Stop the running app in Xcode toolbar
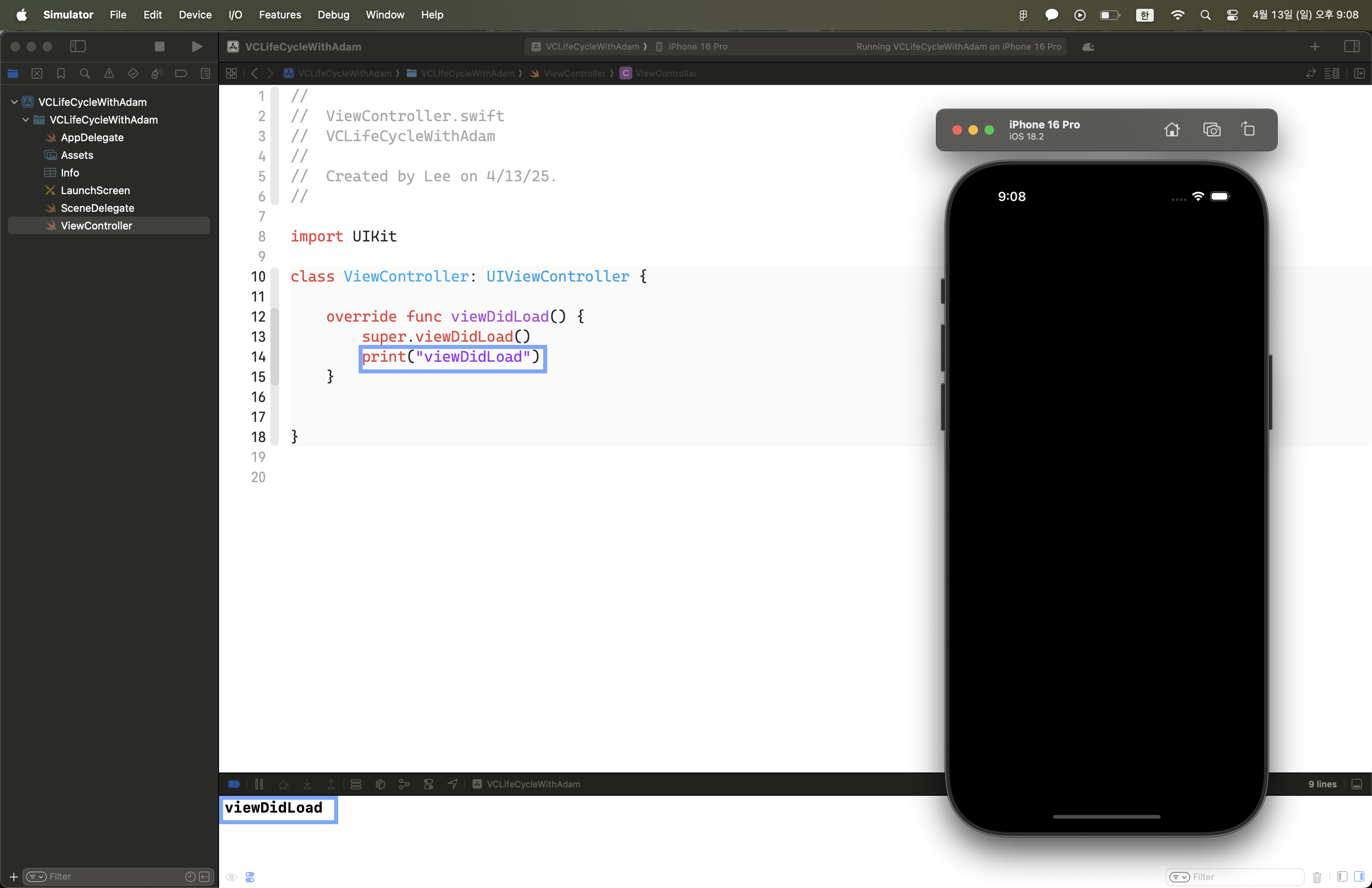Viewport: 1372px width, 888px height. tap(160, 47)
